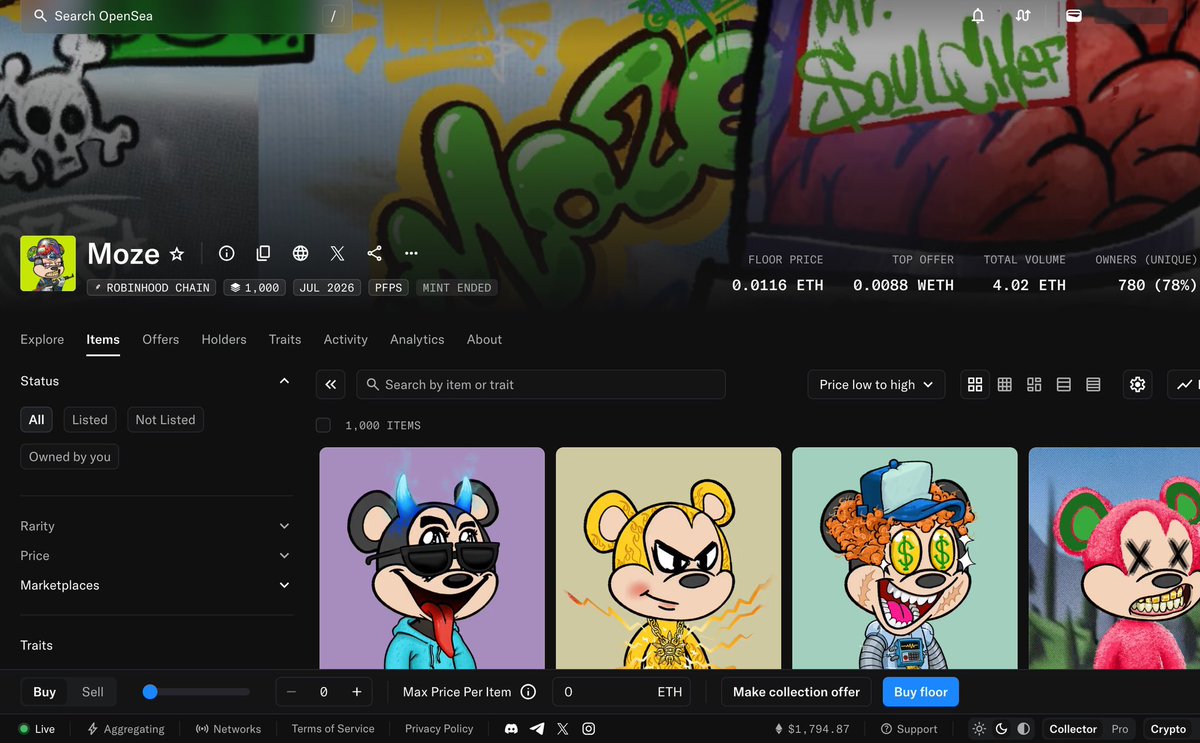Switch to dark theme moon icon
This screenshot has width=1200, height=743.
(x=1000, y=729)
